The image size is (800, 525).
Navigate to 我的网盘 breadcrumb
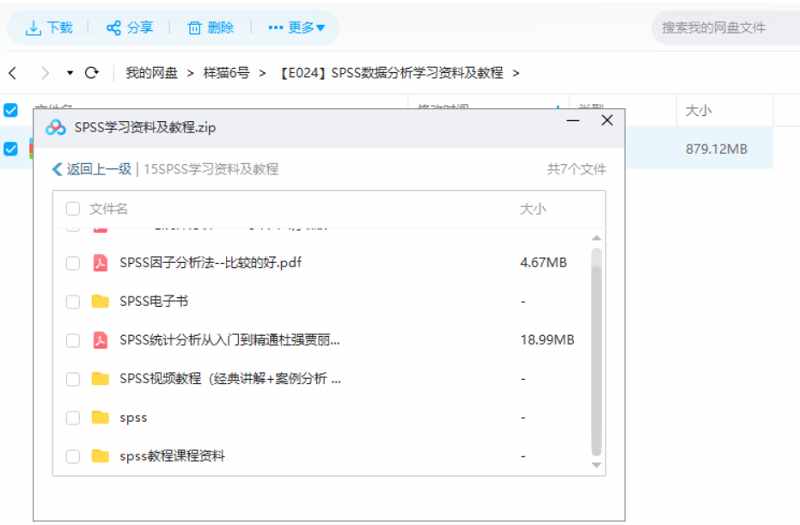click(x=151, y=73)
